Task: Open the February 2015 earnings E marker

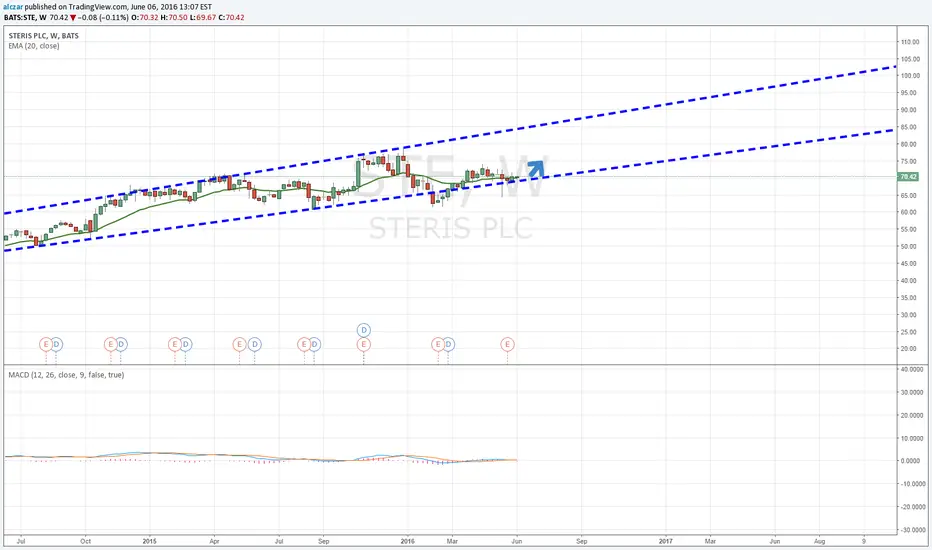Action: click(x=174, y=344)
